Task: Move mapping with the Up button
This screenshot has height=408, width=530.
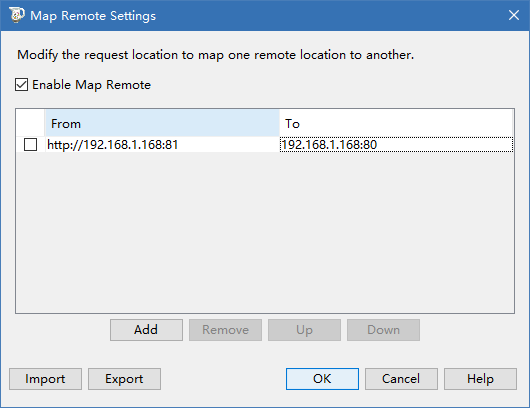Action: [x=304, y=330]
